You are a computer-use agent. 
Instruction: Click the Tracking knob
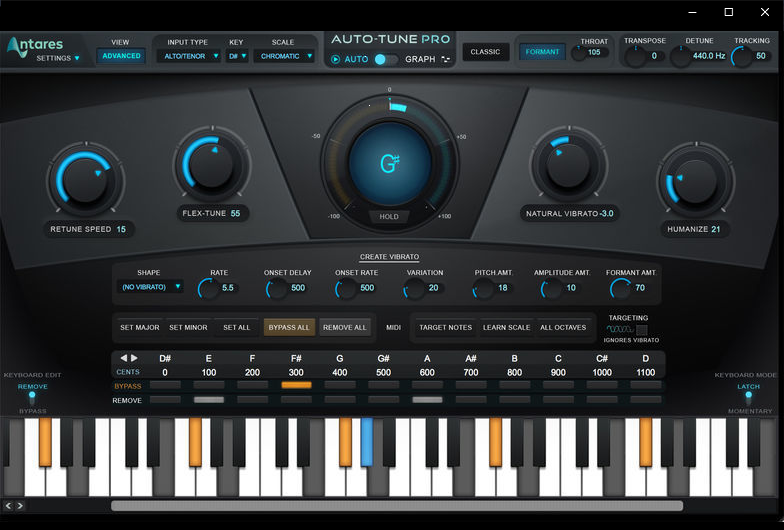[742, 56]
